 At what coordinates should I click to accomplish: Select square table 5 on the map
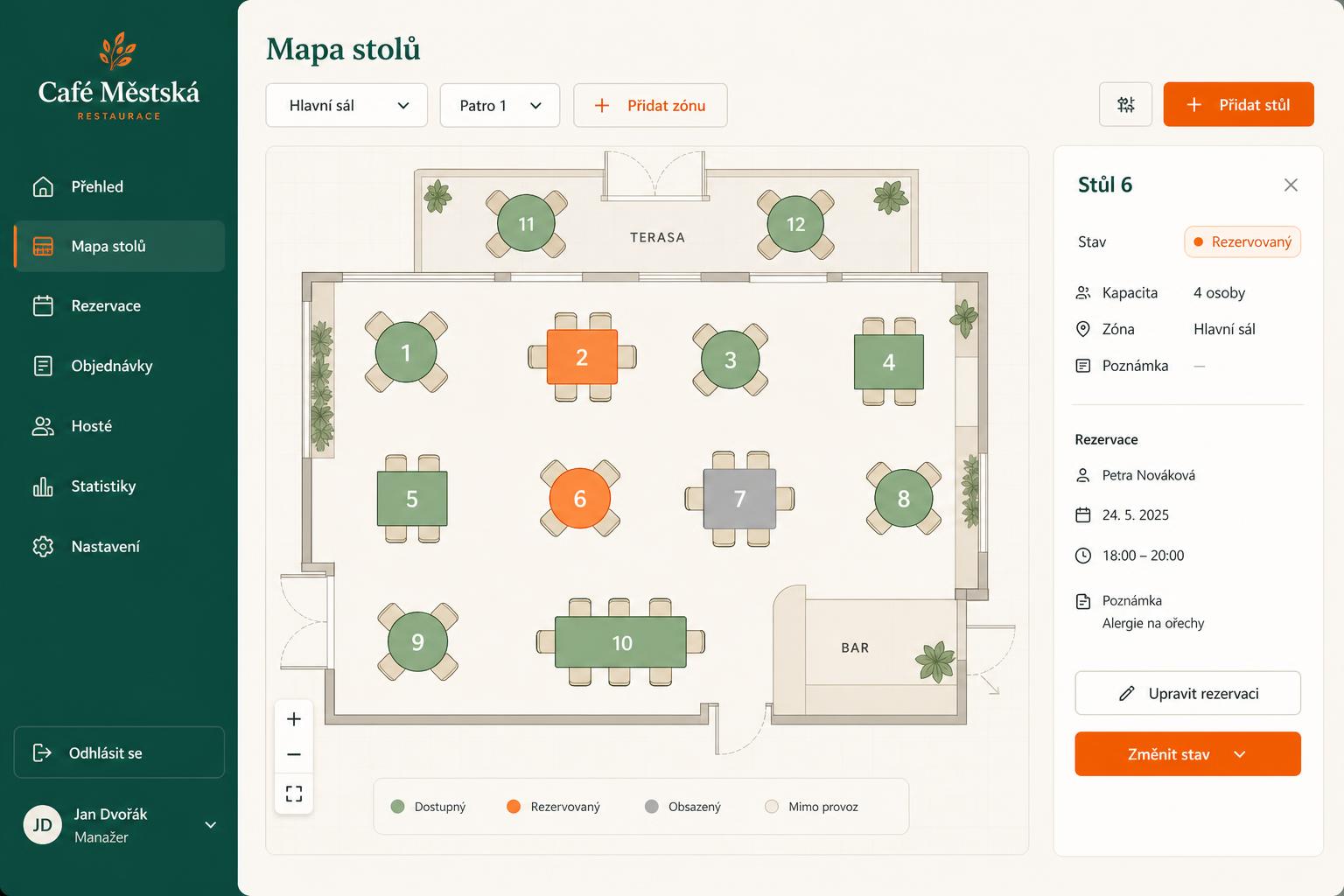click(412, 499)
